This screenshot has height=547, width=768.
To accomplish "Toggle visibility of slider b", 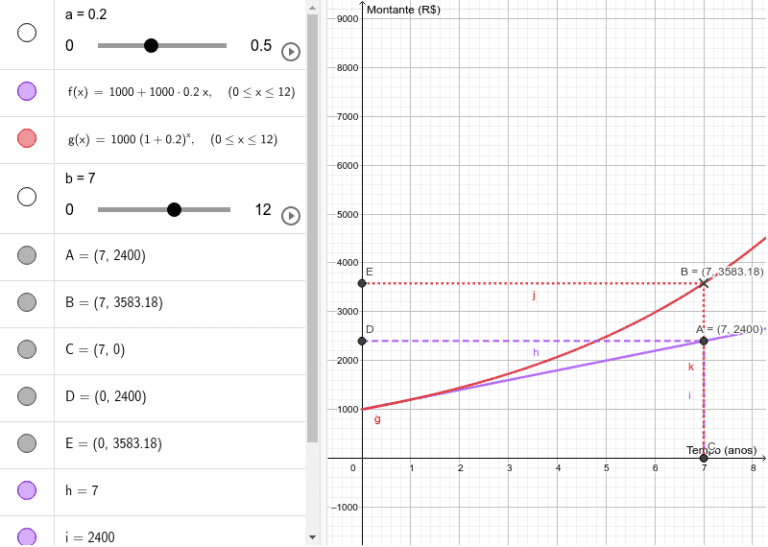I will 27,197.
